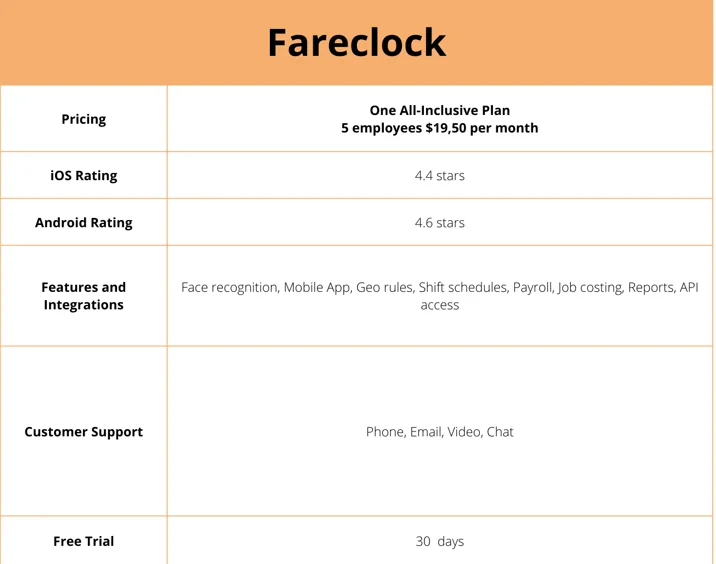The height and width of the screenshot is (564, 716).
Task: Click the 30 days value
Action: click(x=440, y=541)
